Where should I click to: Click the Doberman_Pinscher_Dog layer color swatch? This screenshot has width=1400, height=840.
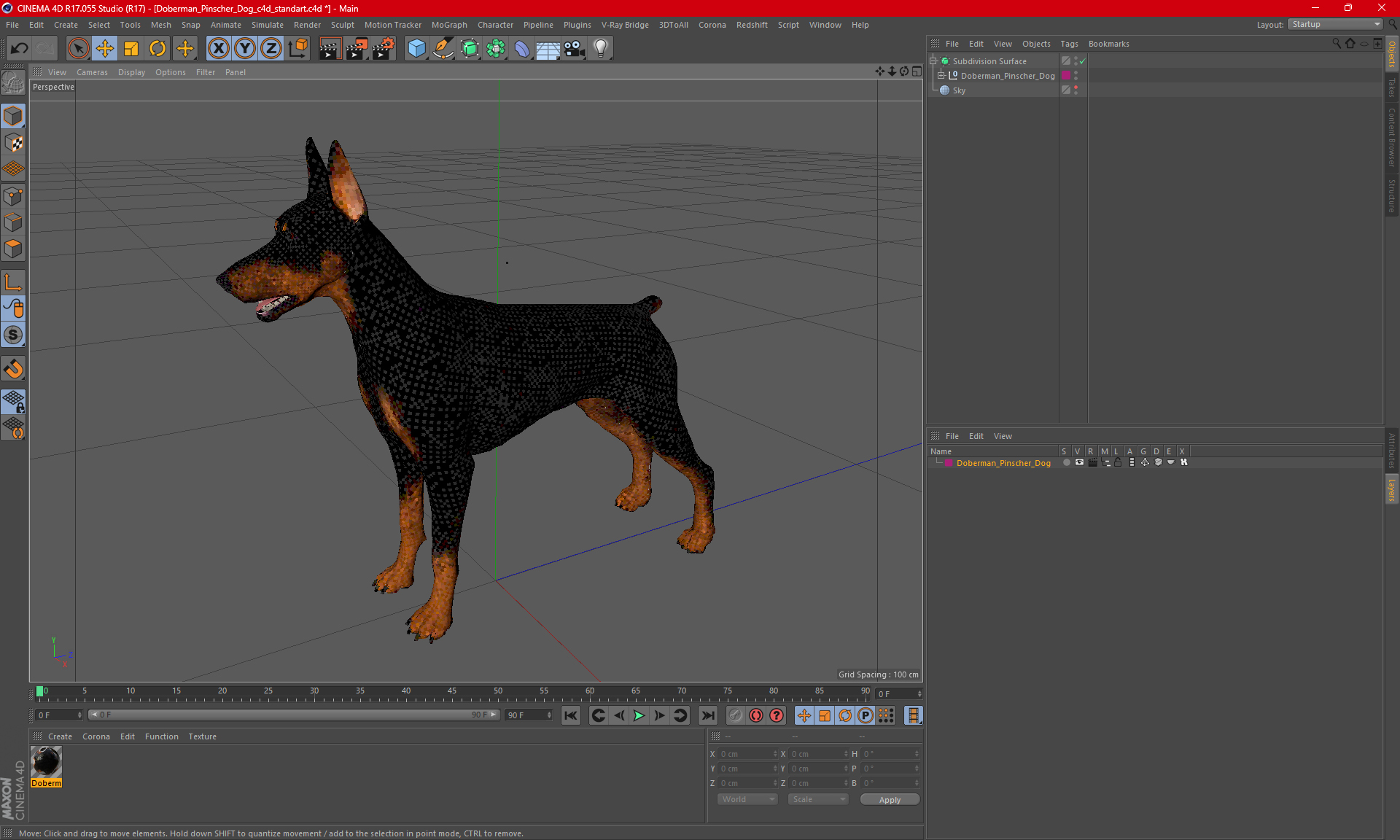949,463
